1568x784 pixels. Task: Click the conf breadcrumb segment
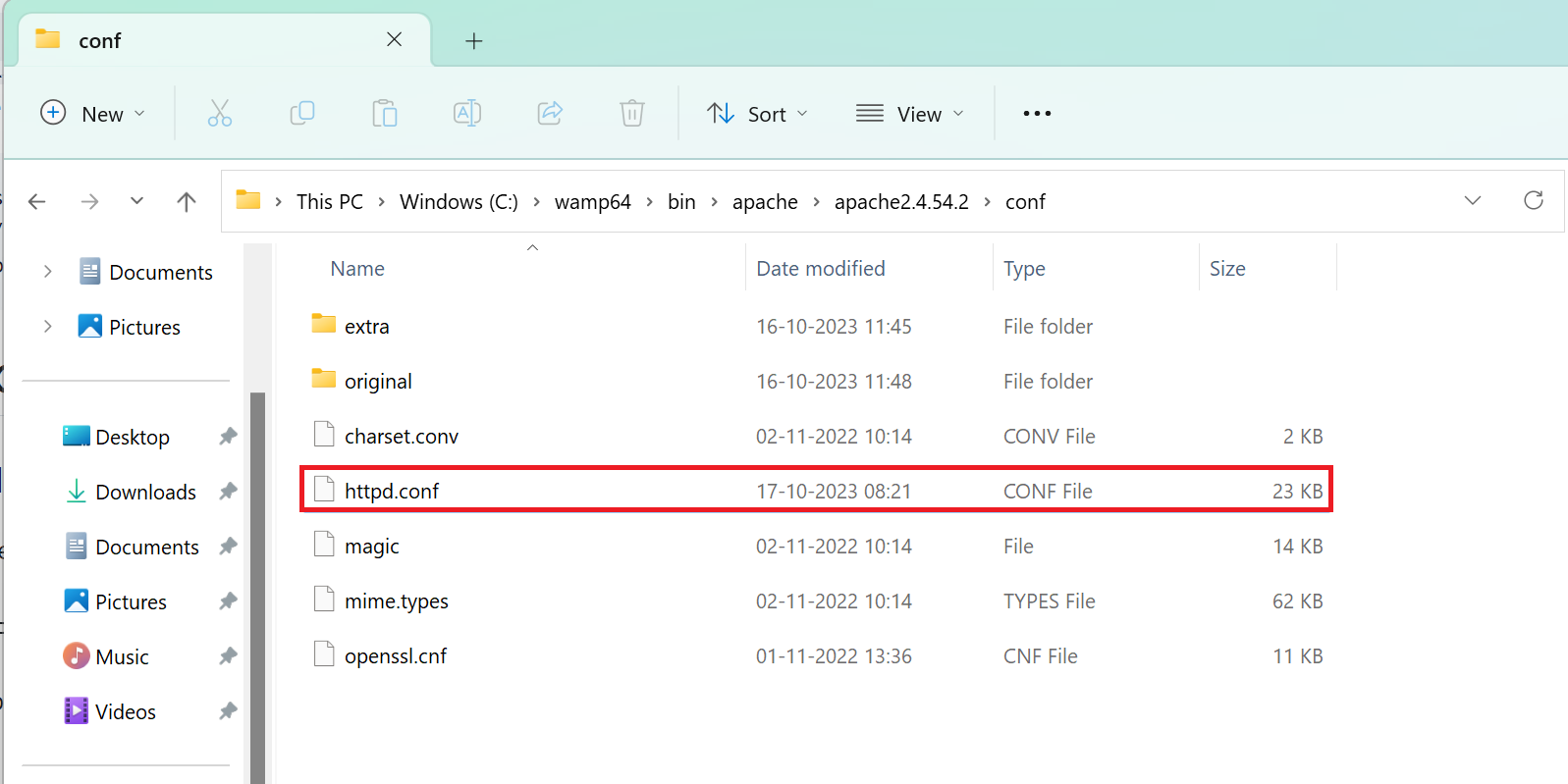(x=1025, y=202)
